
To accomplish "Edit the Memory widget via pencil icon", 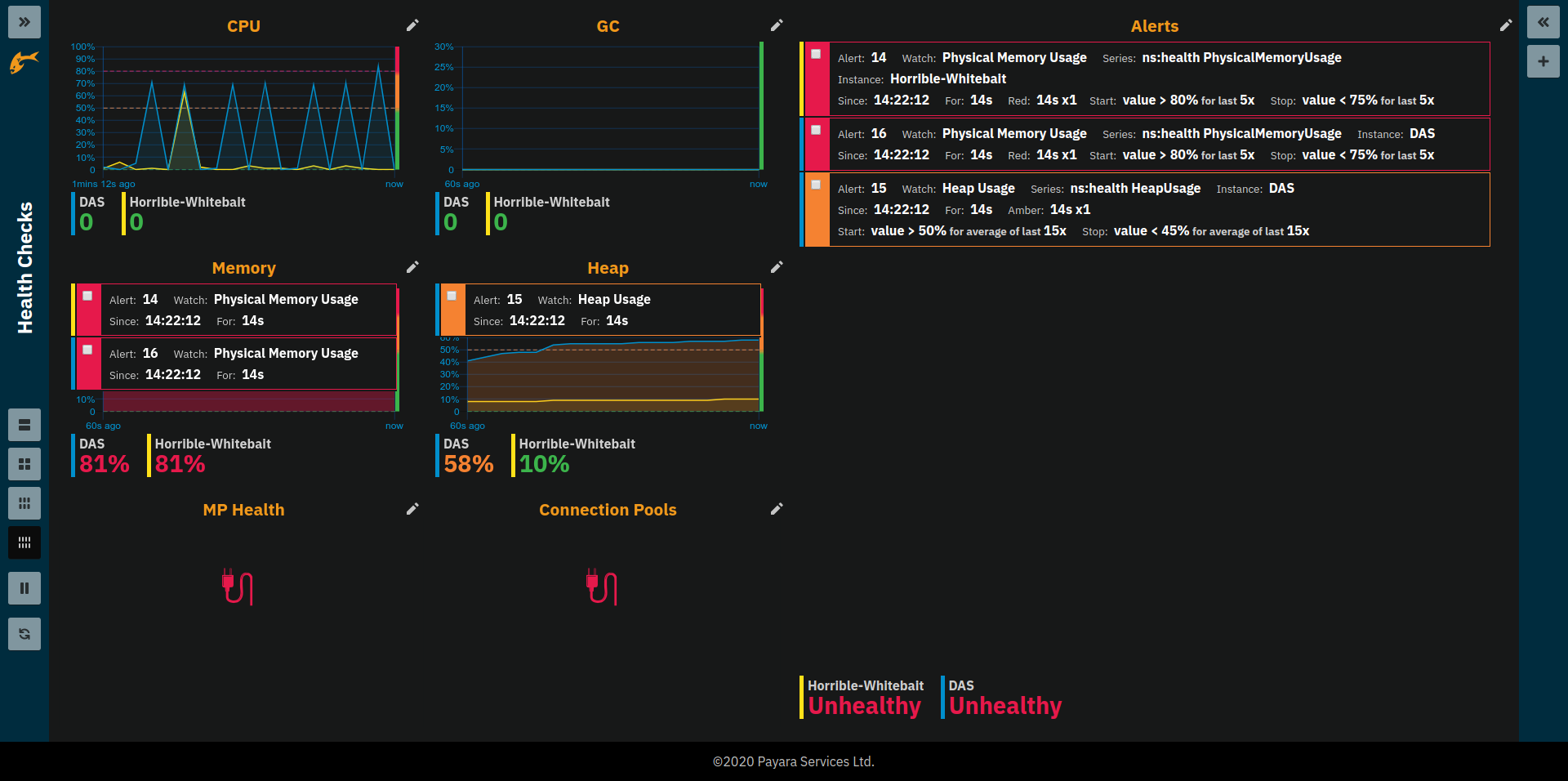I will point(412,267).
